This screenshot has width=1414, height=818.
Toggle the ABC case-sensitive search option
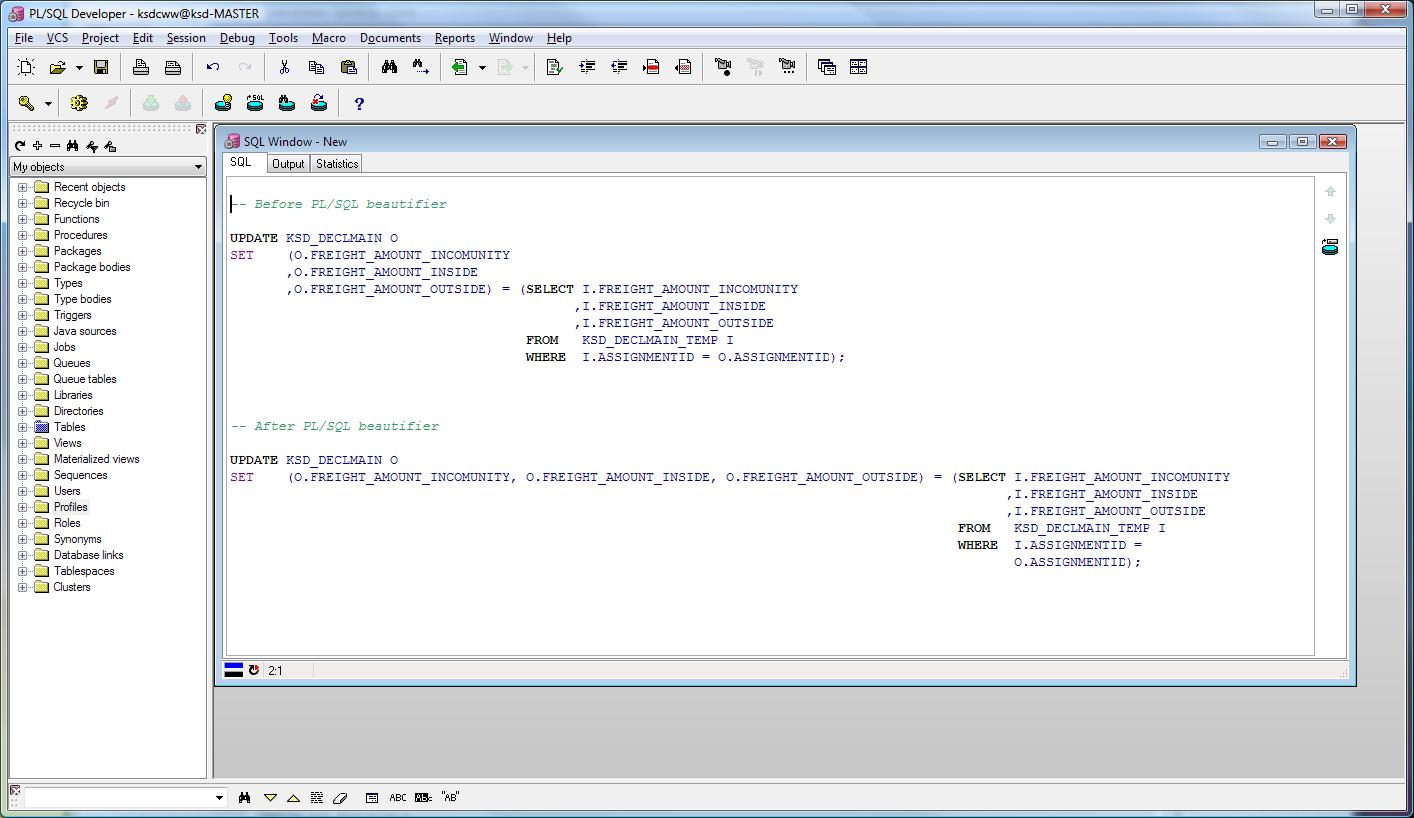[398, 797]
